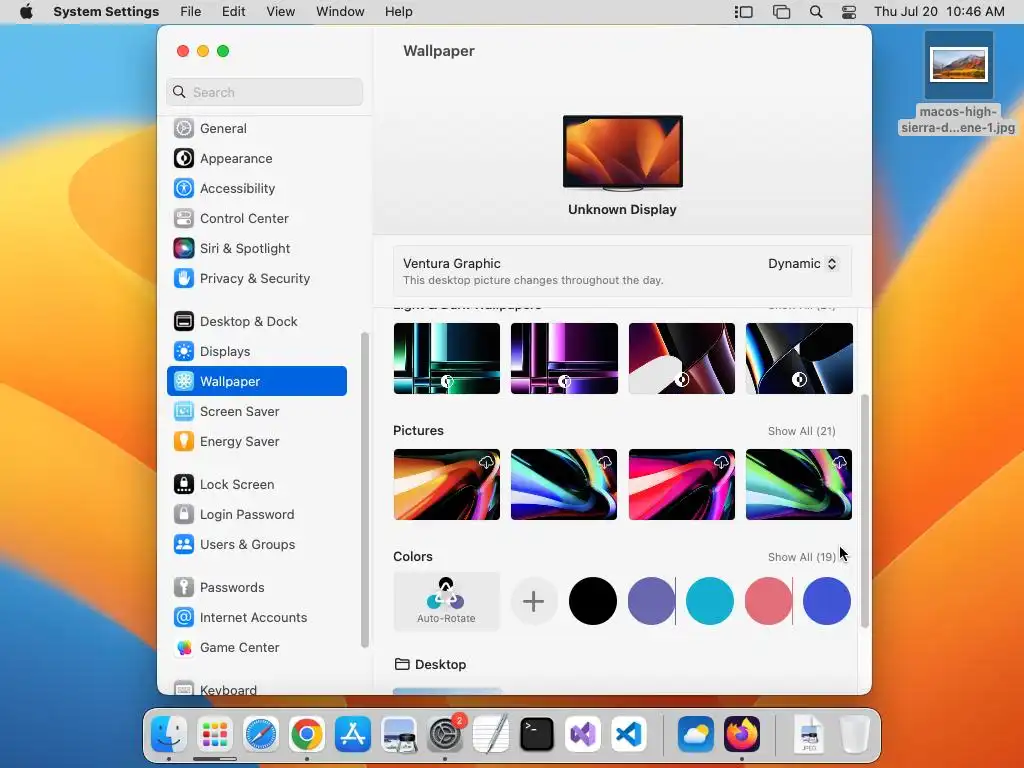Select the teal-green light & dark wallpaper

click(447, 359)
